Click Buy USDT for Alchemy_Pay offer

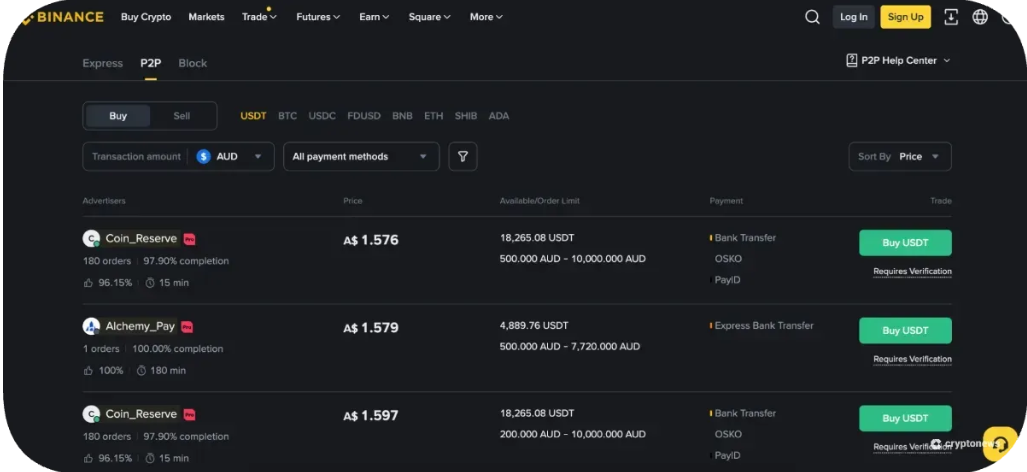tap(905, 331)
